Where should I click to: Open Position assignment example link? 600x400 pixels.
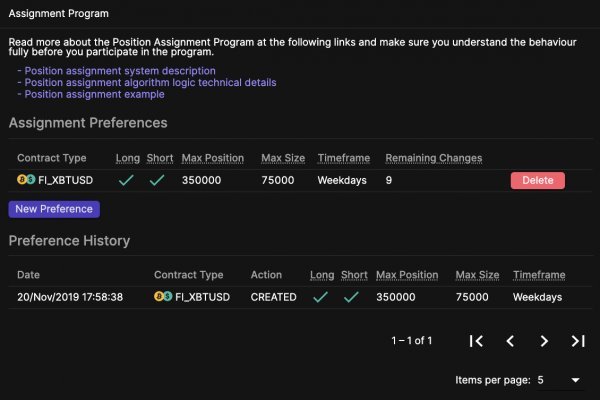[94, 95]
